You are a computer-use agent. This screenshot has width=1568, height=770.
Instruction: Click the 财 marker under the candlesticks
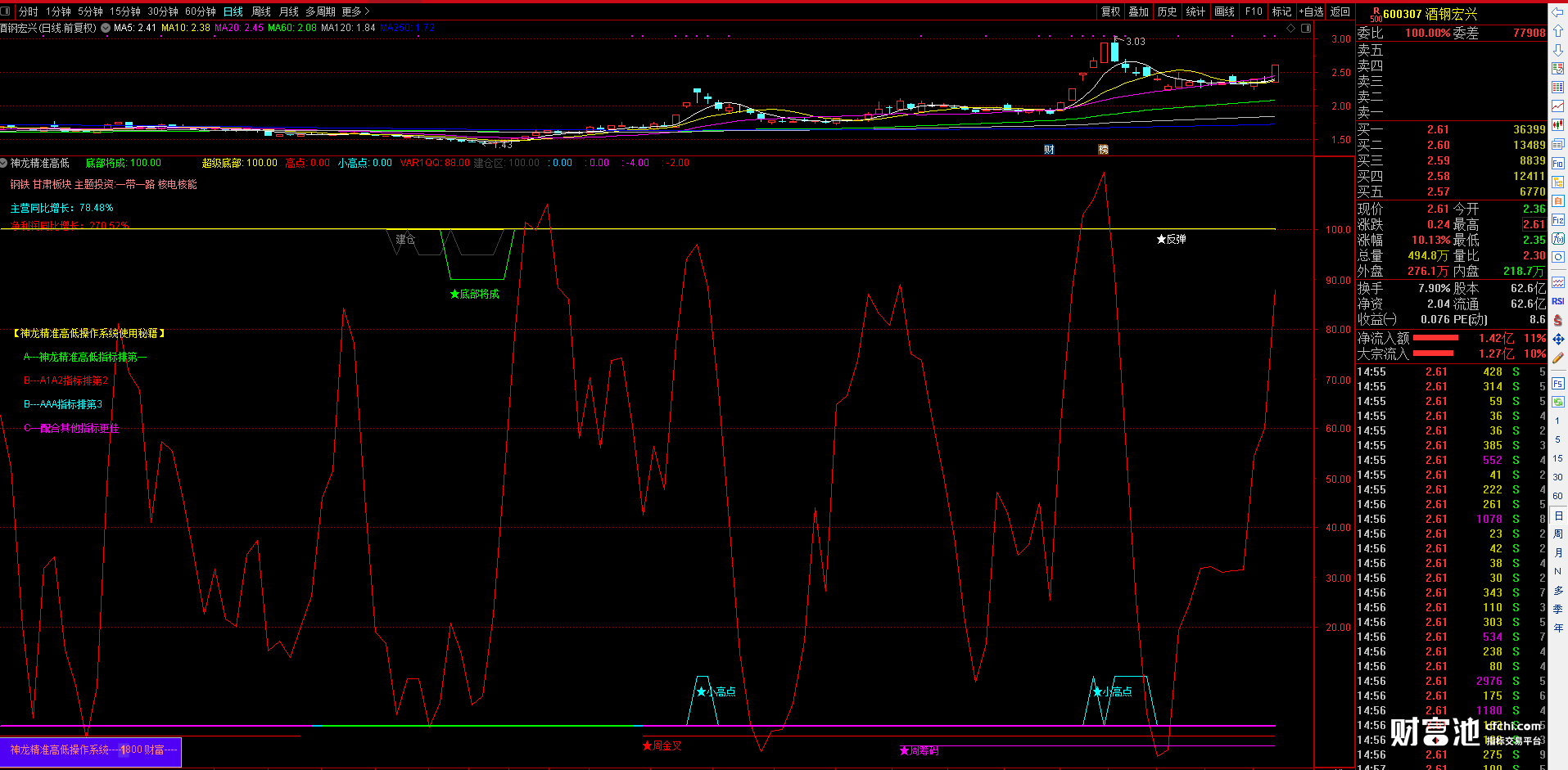[x=1049, y=149]
